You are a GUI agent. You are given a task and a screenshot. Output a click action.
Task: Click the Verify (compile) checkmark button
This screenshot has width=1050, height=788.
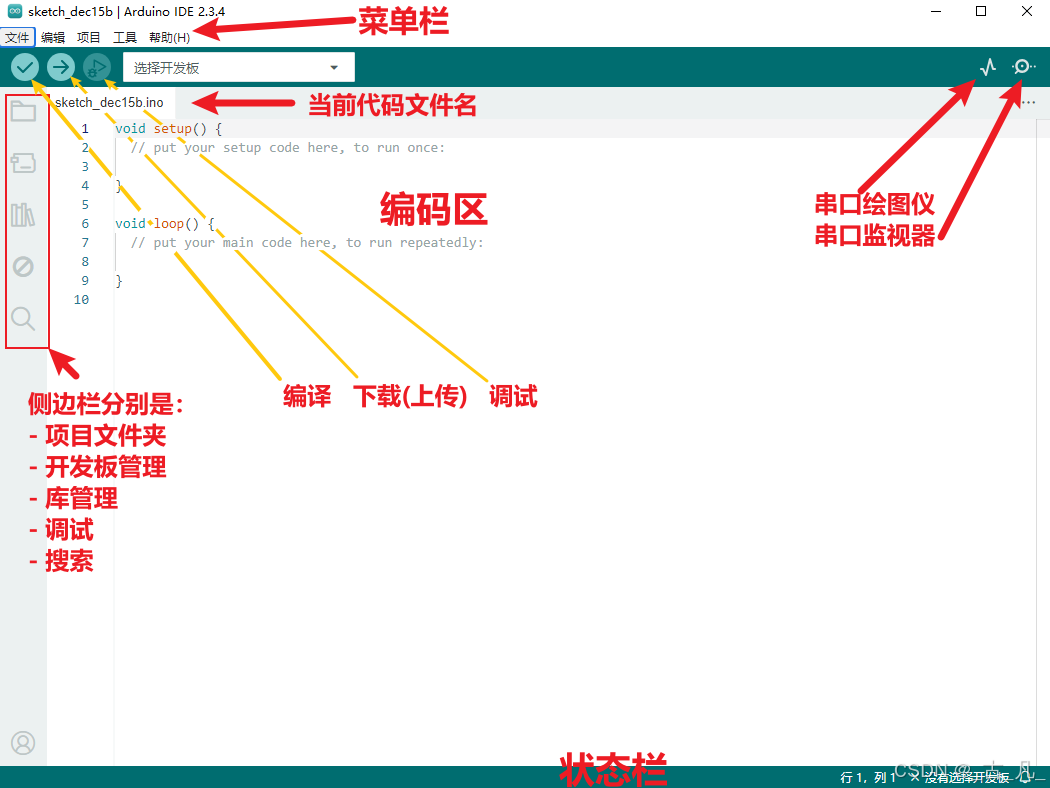tap(25, 67)
